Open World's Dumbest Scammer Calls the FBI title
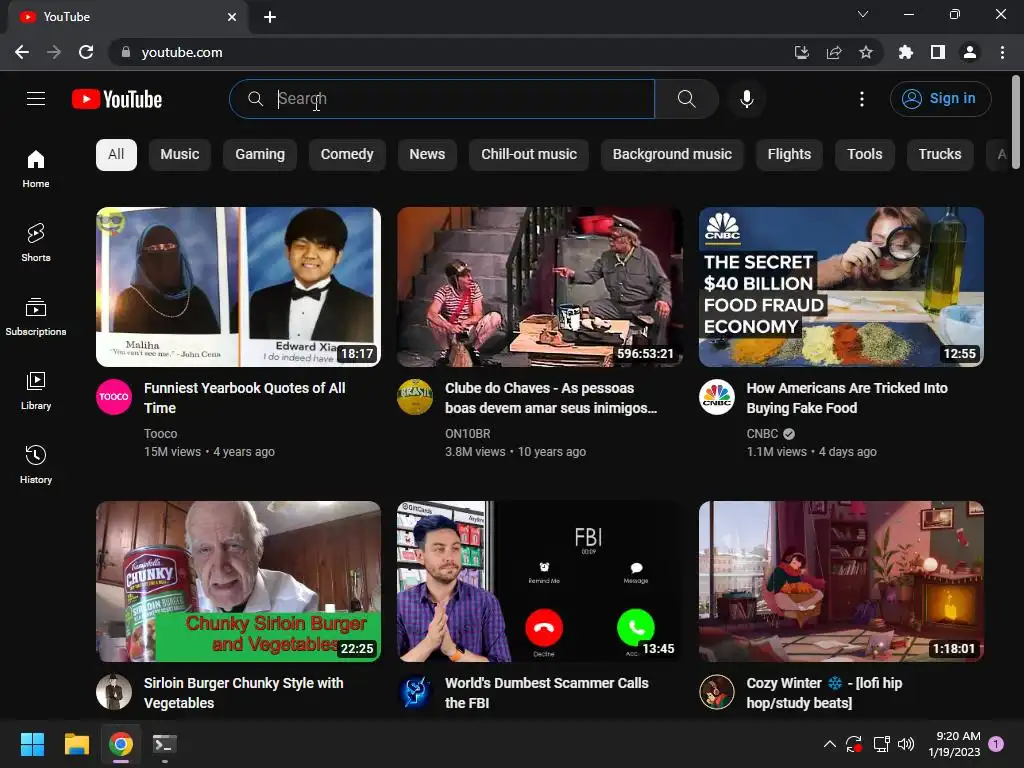Image resolution: width=1024 pixels, height=768 pixels. pos(547,693)
